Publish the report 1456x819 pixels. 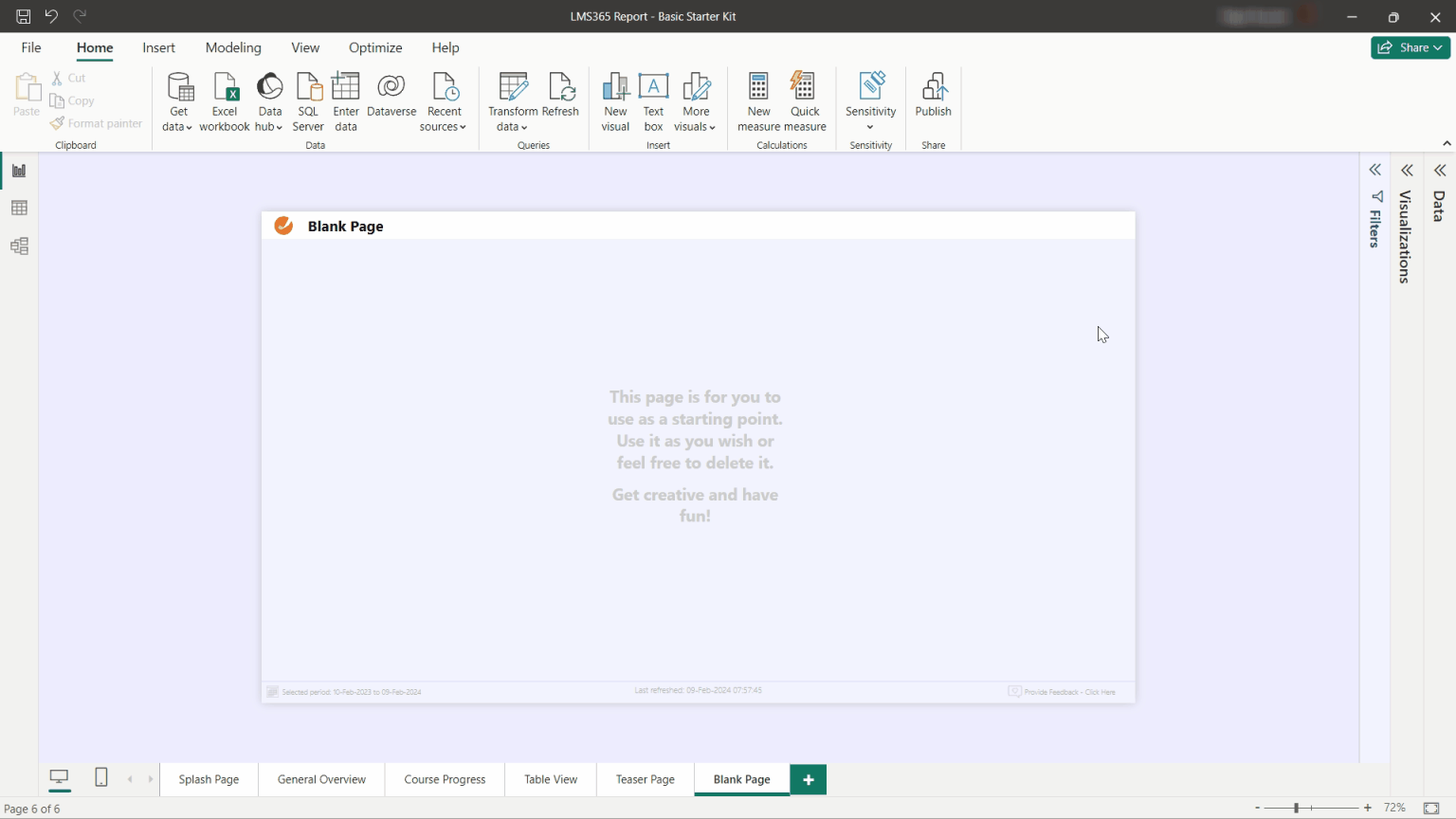click(933, 96)
